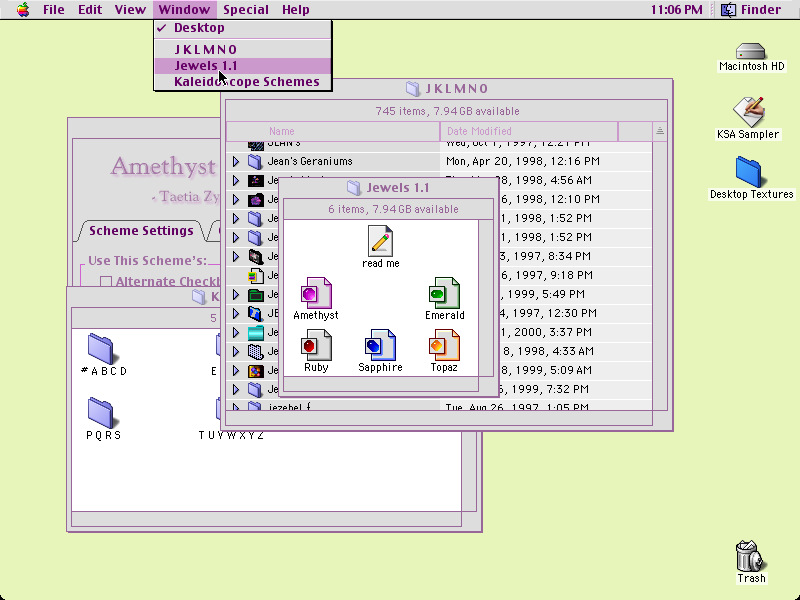This screenshot has height=600, width=800.
Task: Click the item icon in the 5:09 AM row
Action: (x=256, y=370)
